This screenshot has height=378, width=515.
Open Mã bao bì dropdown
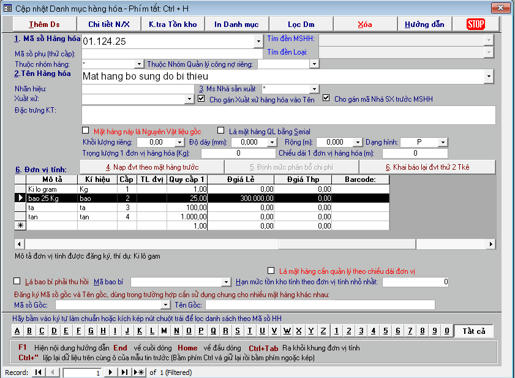226,282
